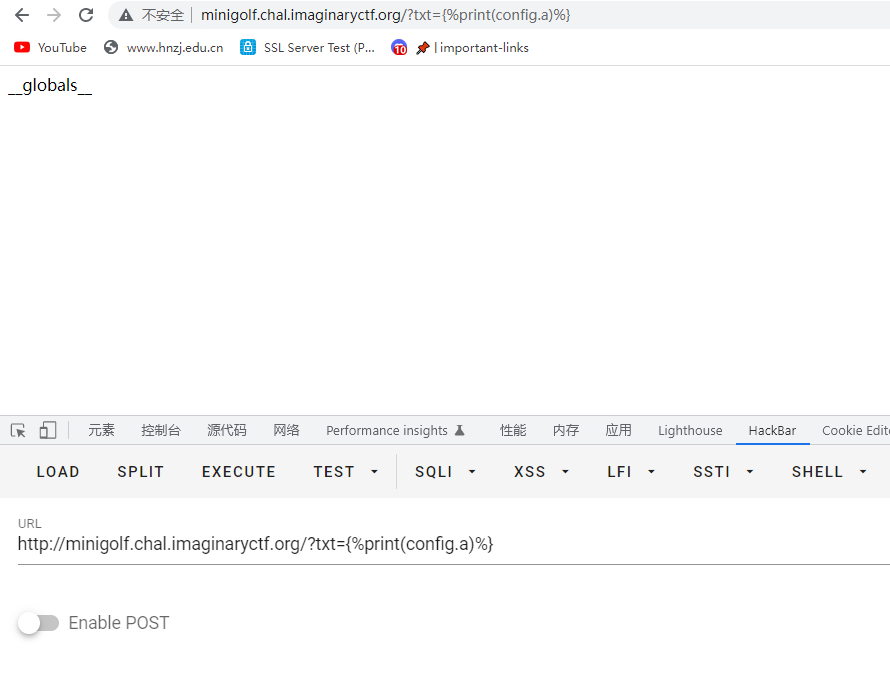This screenshot has height=690, width=890.
Task: Select the inspect element cursor icon
Action: pos(17,429)
